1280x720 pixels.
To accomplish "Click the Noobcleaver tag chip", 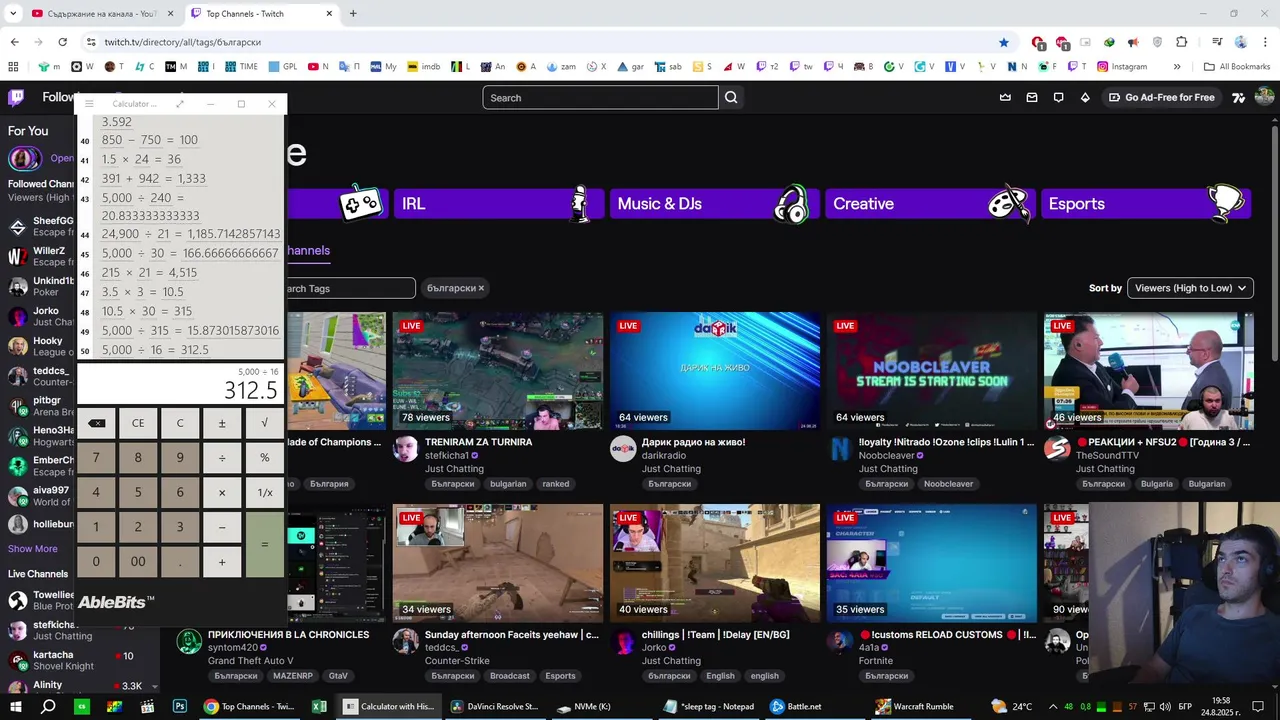I will pos(948,484).
